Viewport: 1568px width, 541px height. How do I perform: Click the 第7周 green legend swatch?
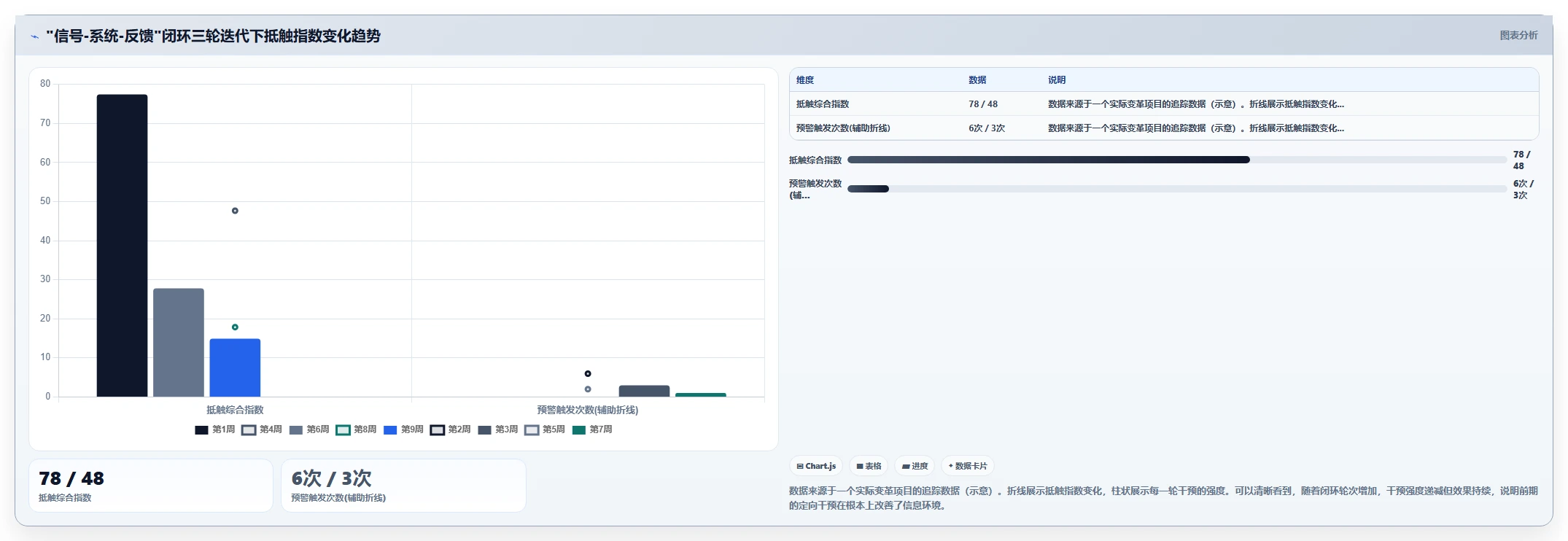click(x=579, y=430)
